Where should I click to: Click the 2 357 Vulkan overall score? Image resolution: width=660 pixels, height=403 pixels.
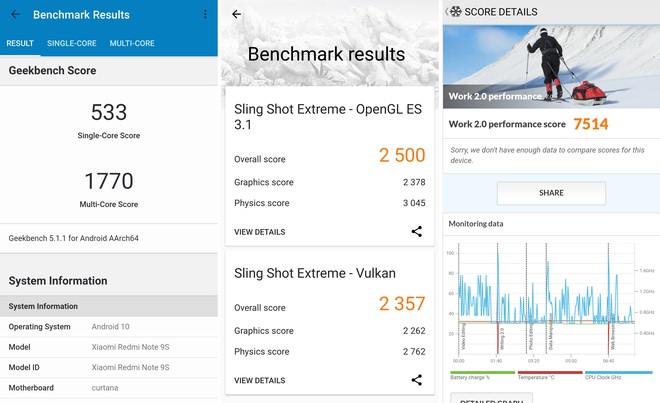pyautogui.click(x=402, y=304)
